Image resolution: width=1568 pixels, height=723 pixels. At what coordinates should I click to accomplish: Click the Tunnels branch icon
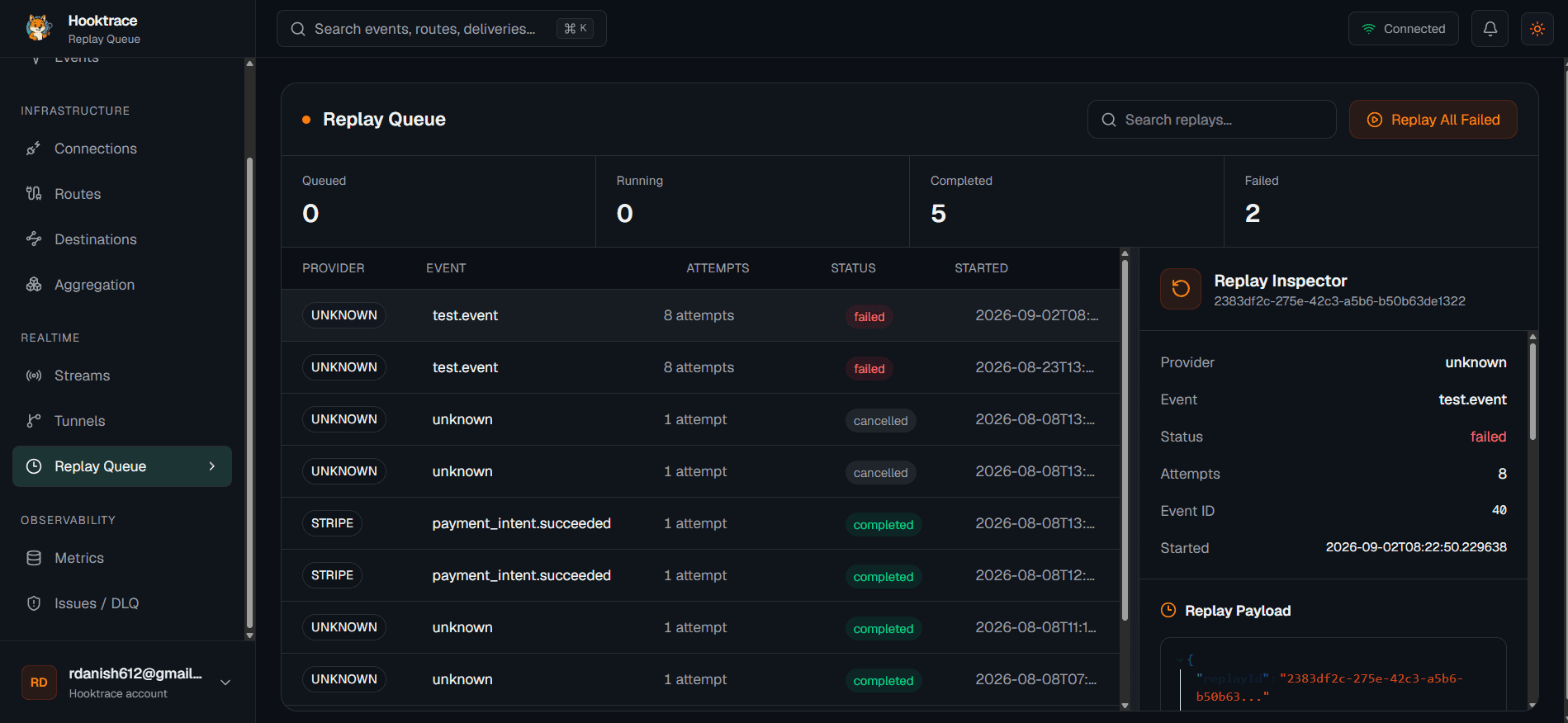pyautogui.click(x=34, y=421)
